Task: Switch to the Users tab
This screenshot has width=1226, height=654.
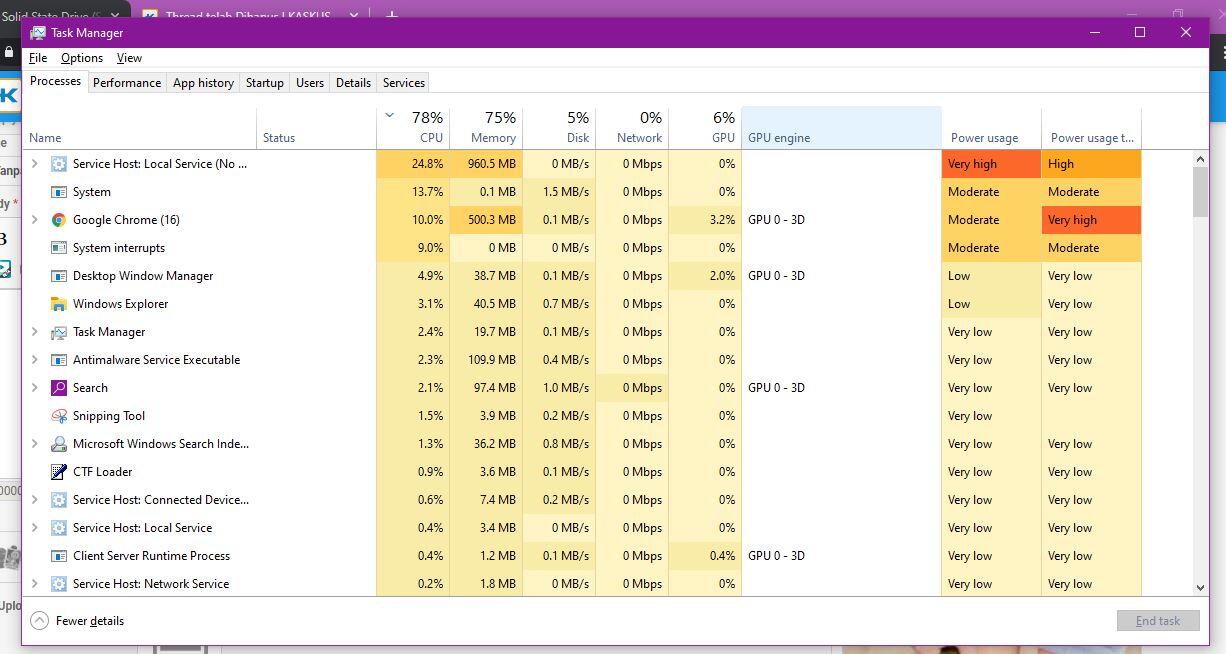Action: (310, 83)
